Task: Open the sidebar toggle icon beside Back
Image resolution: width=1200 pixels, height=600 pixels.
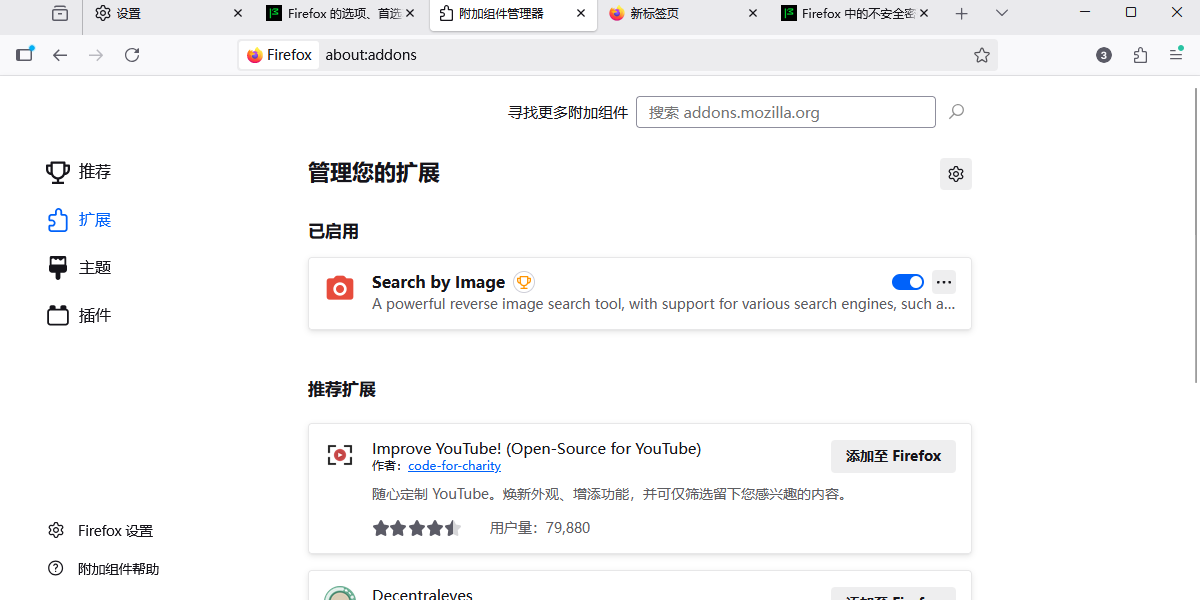Action: 25,55
